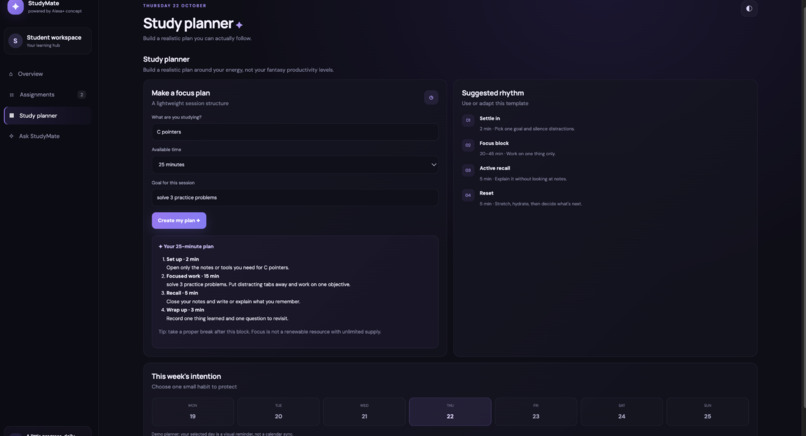Click the 'C pointers' study topic field
The width and height of the screenshot is (806, 436).
[x=295, y=132]
